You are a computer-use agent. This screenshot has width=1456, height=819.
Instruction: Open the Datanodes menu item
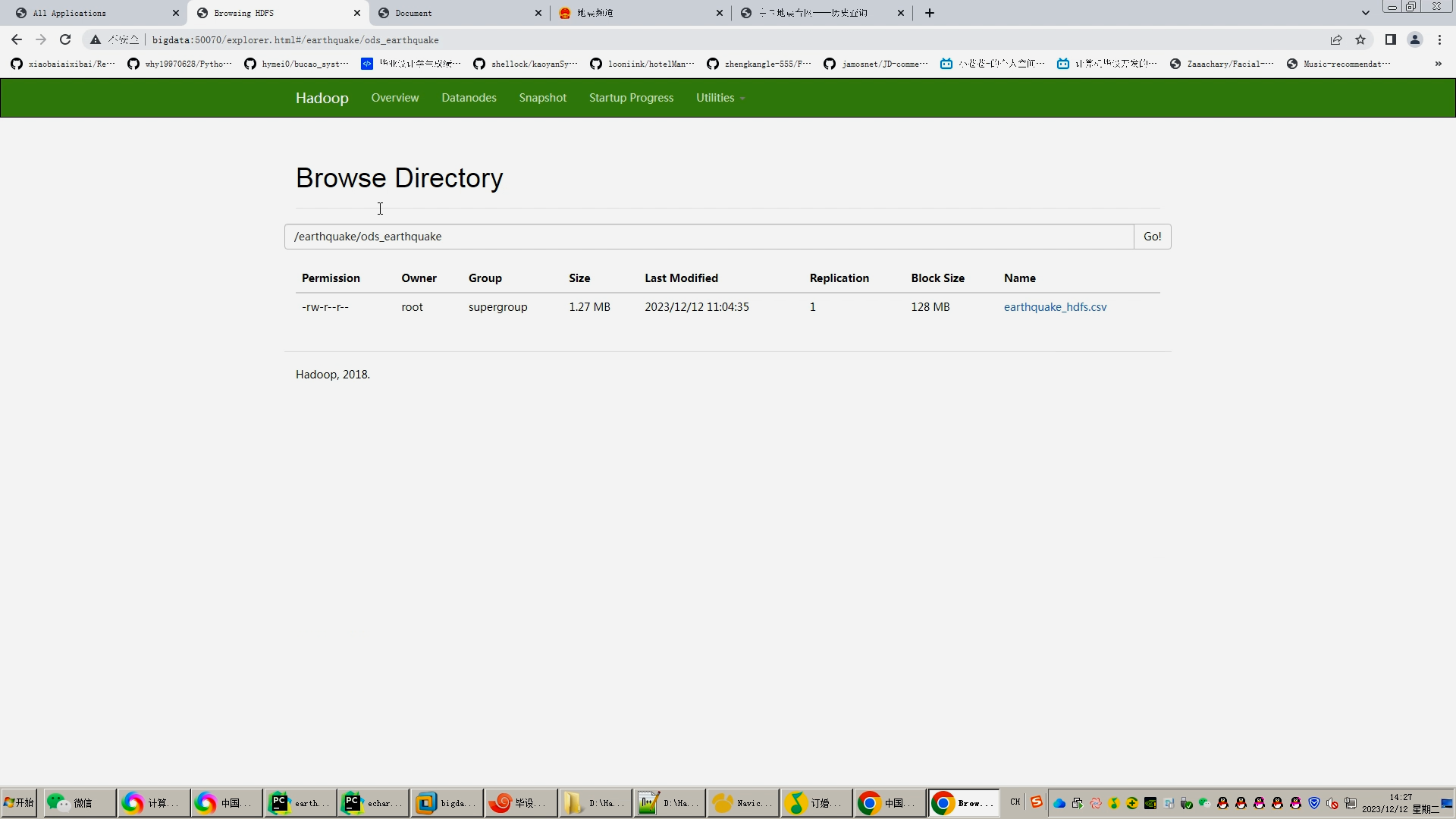[x=469, y=98]
